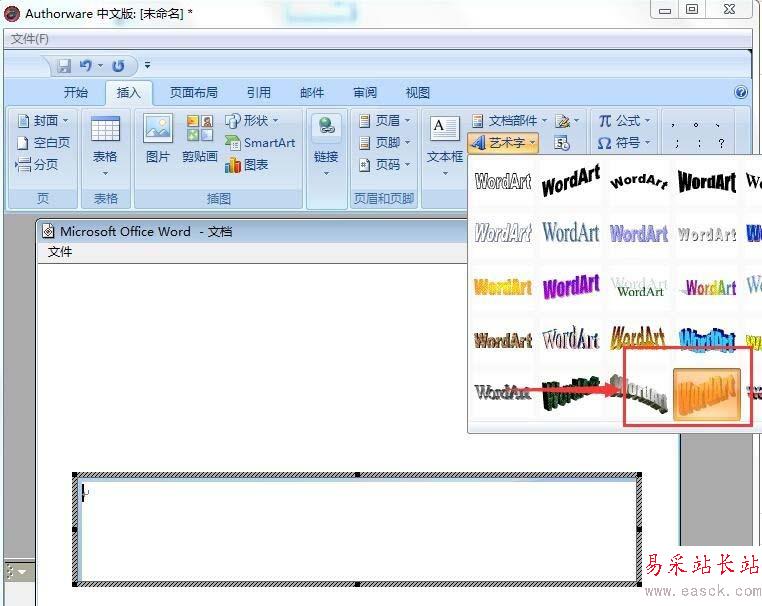Choose the bold purple WordArt style
Image resolution: width=762 pixels, height=606 pixels.
point(571,286)
